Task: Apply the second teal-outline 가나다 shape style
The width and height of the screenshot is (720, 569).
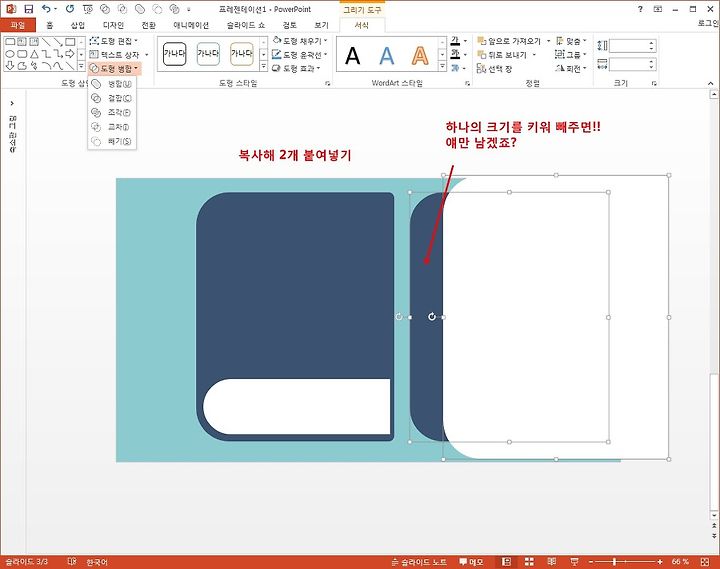Action: coord(208,54)
